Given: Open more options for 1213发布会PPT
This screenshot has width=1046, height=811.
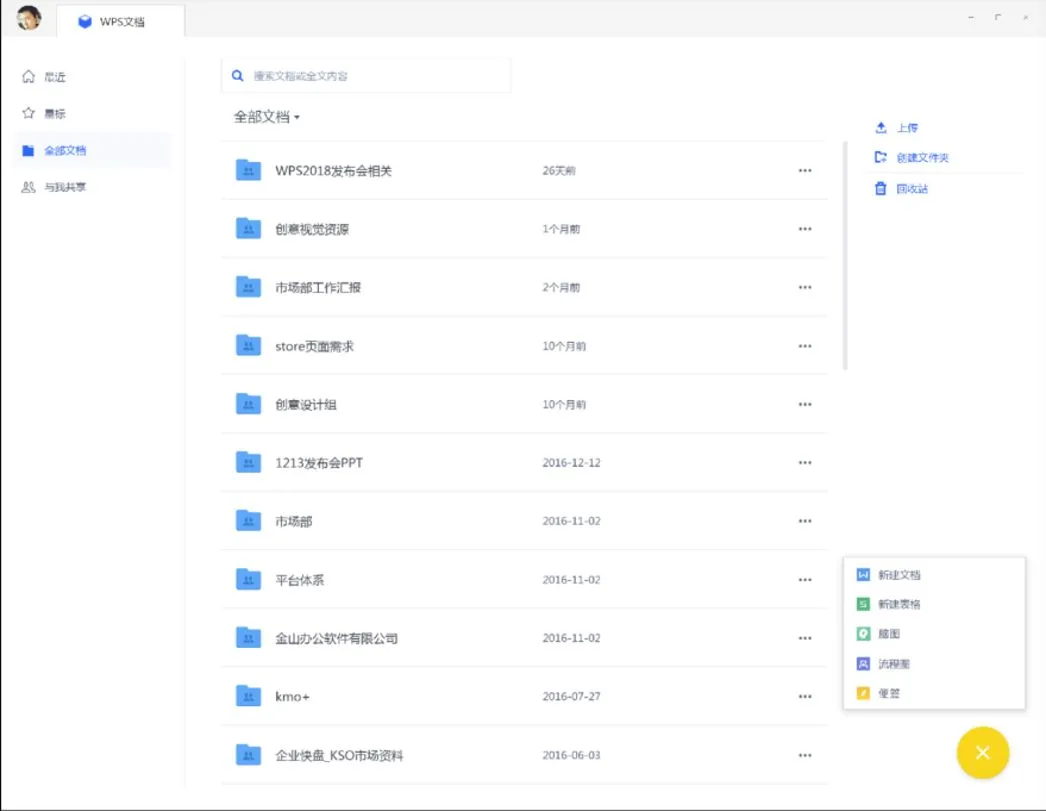Looking at the screenshot, I should (x=805, y=463).
